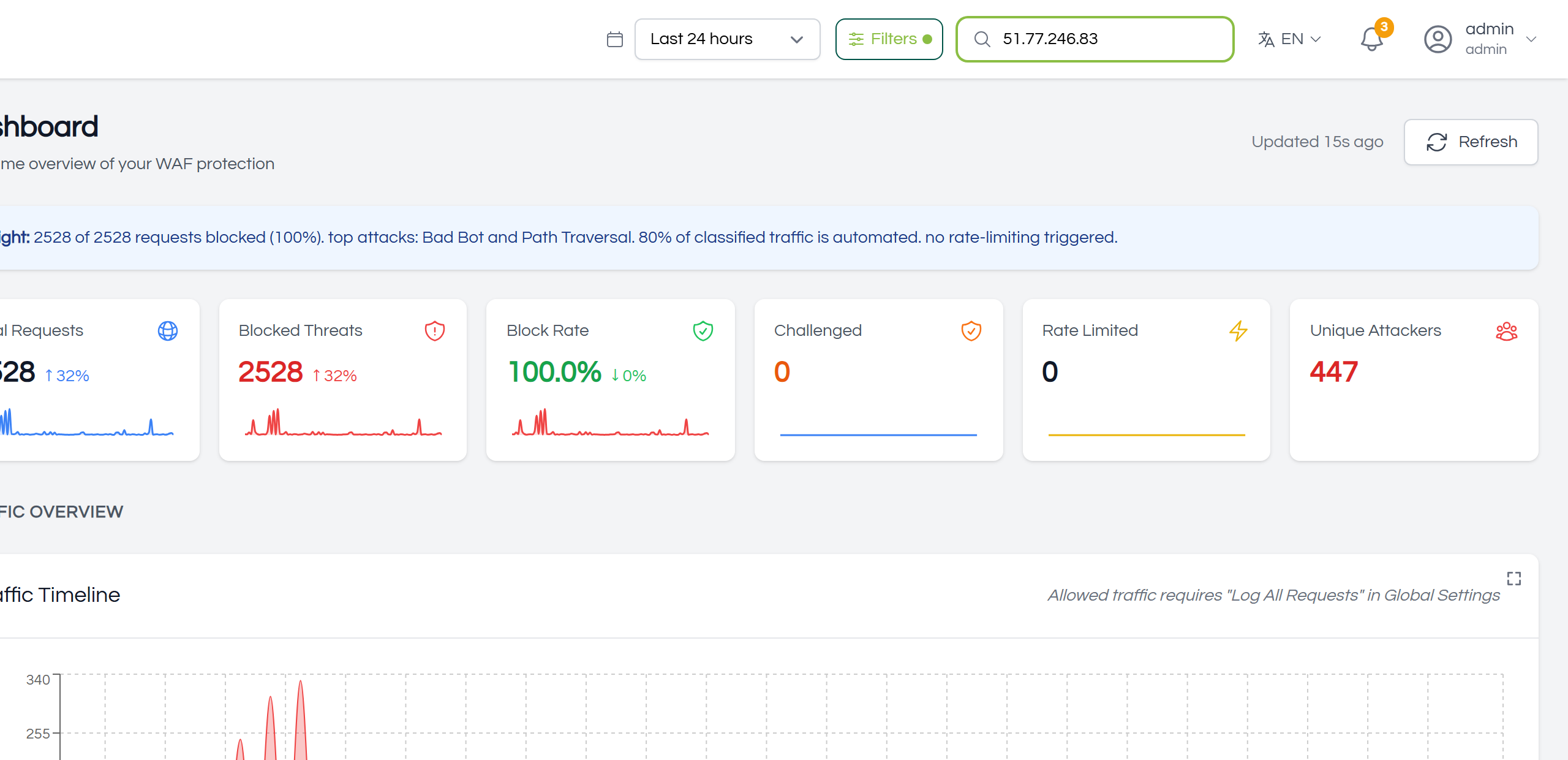Screen dimensions: 1568x760
Task: Click the notification badge showing 3
Action: [1384, 27]
